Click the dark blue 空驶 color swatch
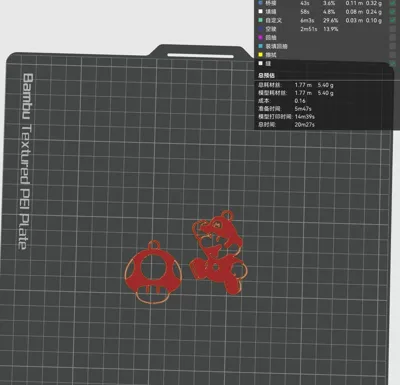Screen dimensions: 400x385 click(261, 29)
